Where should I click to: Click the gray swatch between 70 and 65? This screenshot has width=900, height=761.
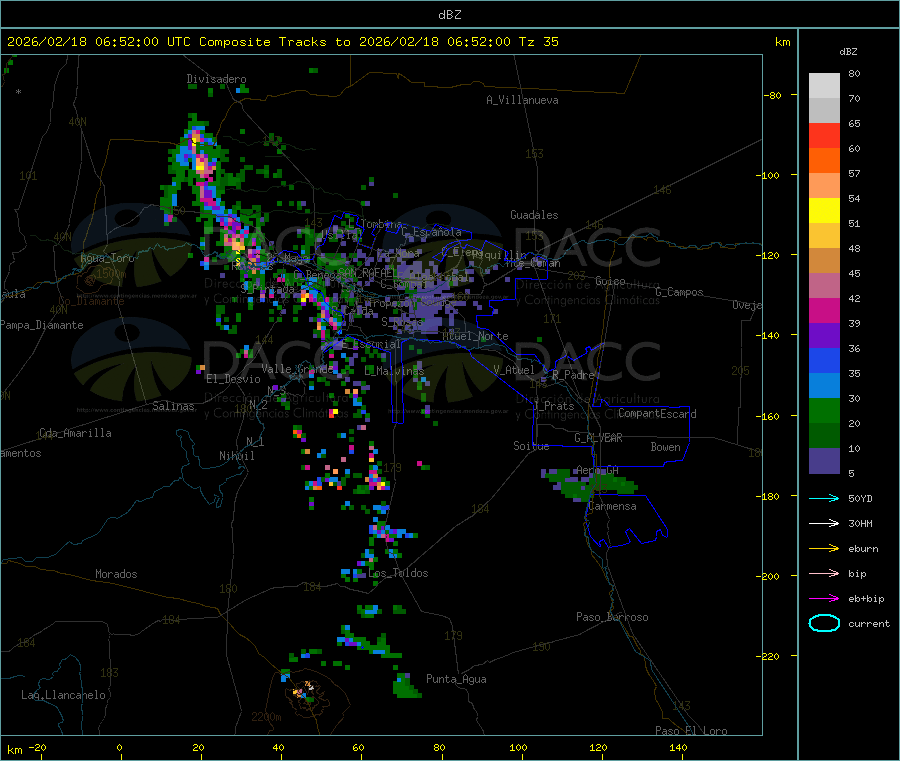824,111
